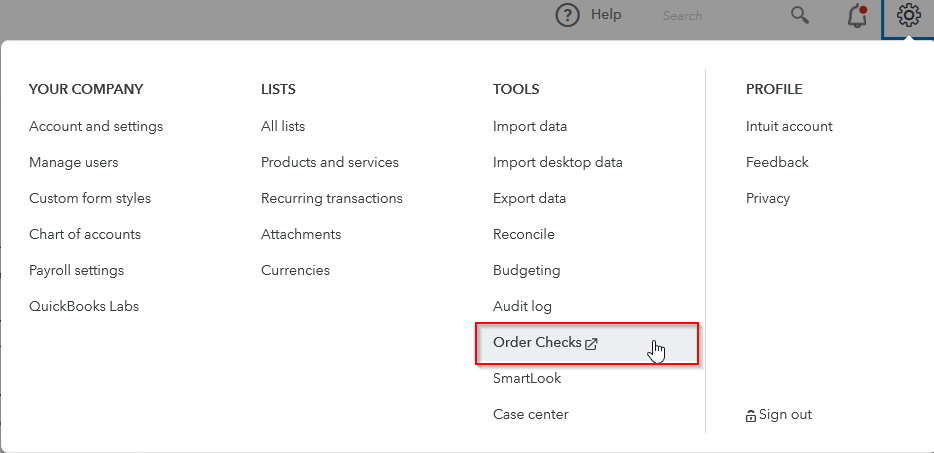Open All lists
This screenshot has width=934, height=453.
coord(283,126)
